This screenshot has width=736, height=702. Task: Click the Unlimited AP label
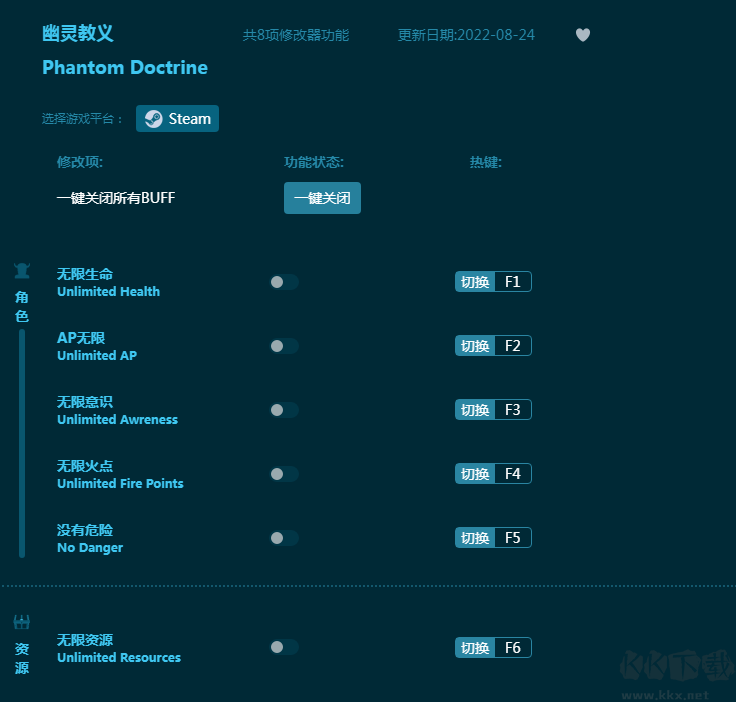pyautogui.click(x=97, y=355)
